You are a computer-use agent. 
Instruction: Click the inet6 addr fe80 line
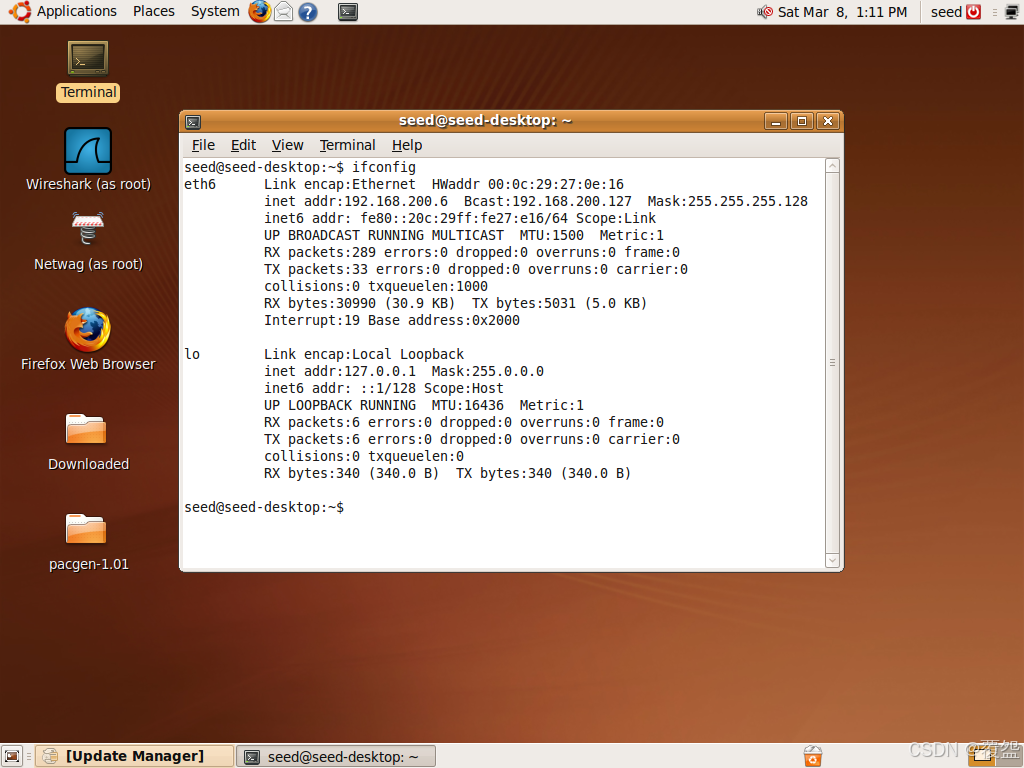pyautogui.click(x=460, y=218)
